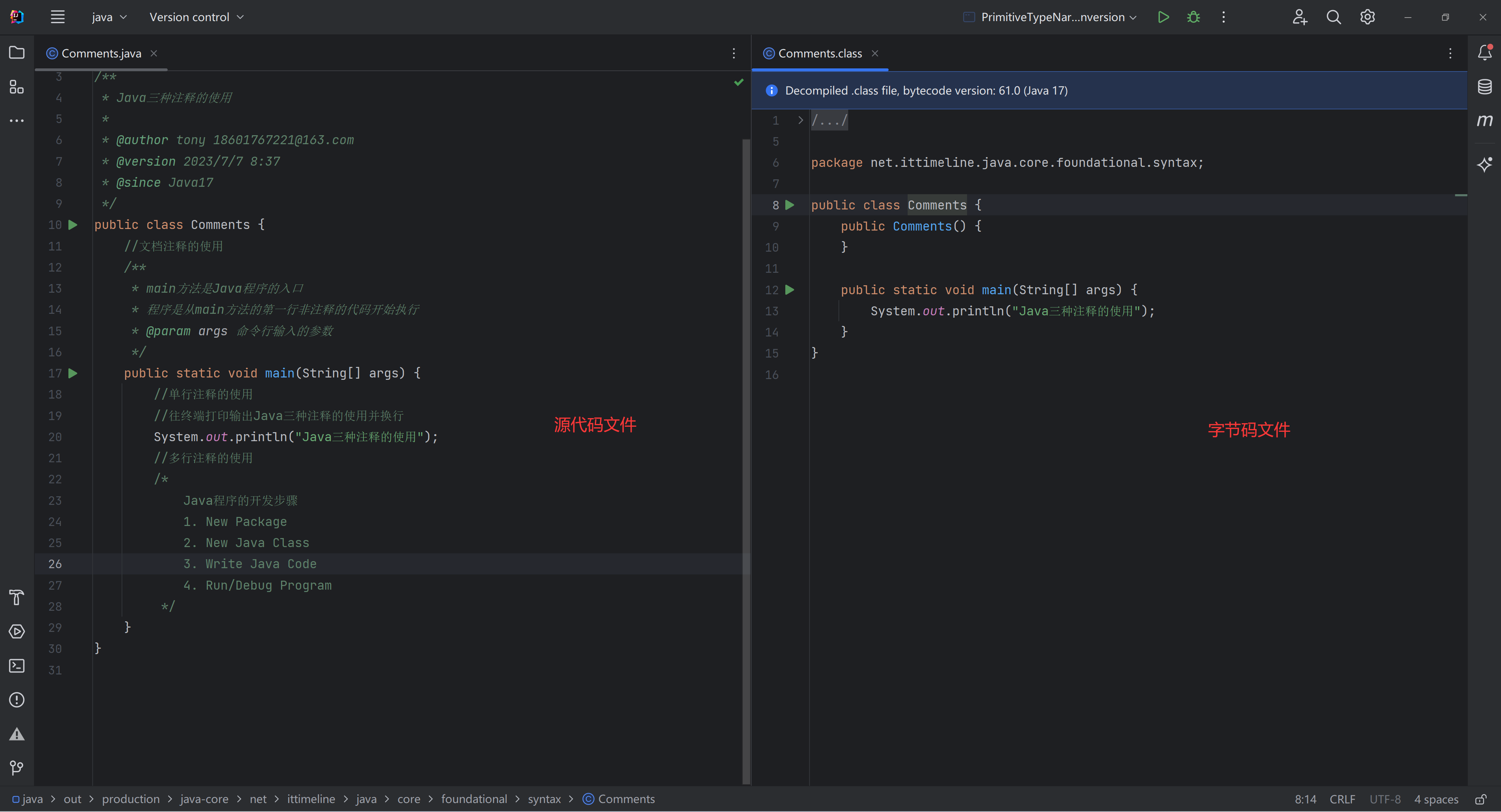Open the AI Assistant sparkle icon
Viewport: 1501px width, 812px height.
click(x=1485, y=164)
